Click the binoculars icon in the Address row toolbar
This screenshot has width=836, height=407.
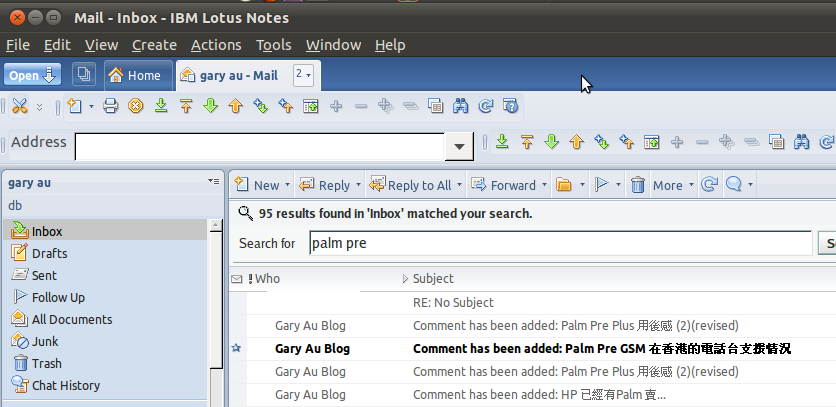pyautogui.click(x=801, y=142)
